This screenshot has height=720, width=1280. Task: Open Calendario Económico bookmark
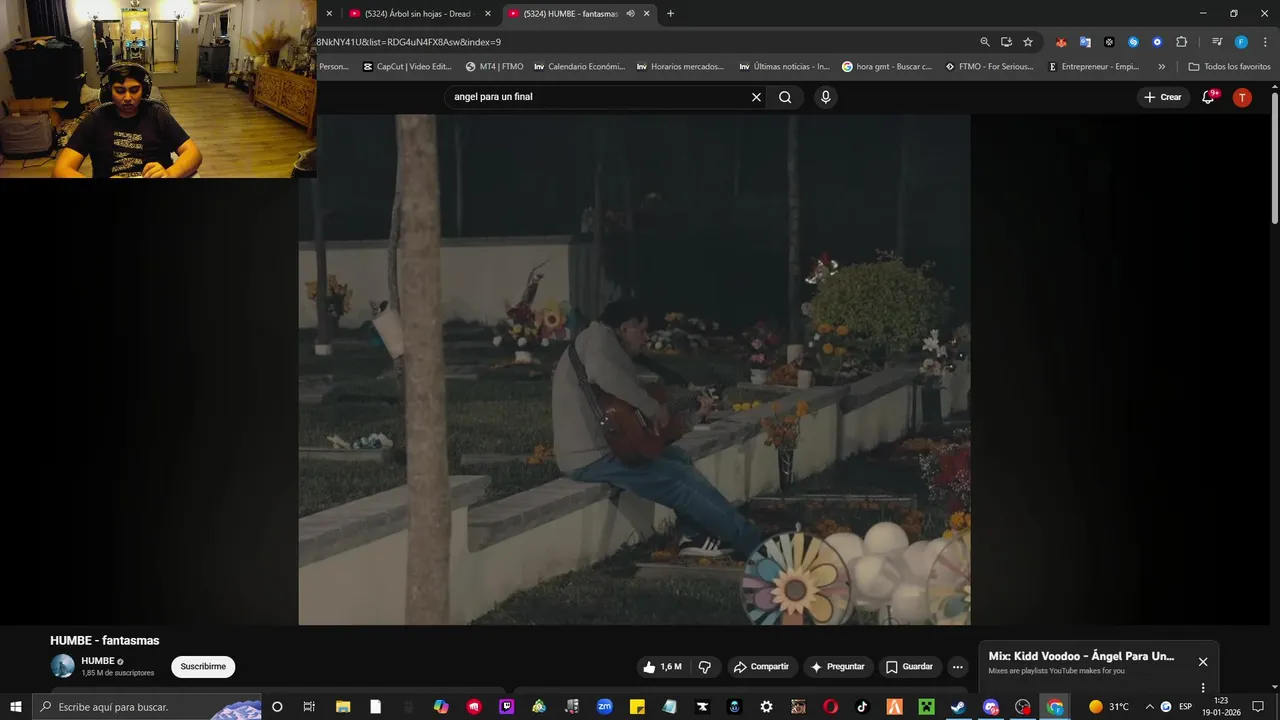(579, 67)
